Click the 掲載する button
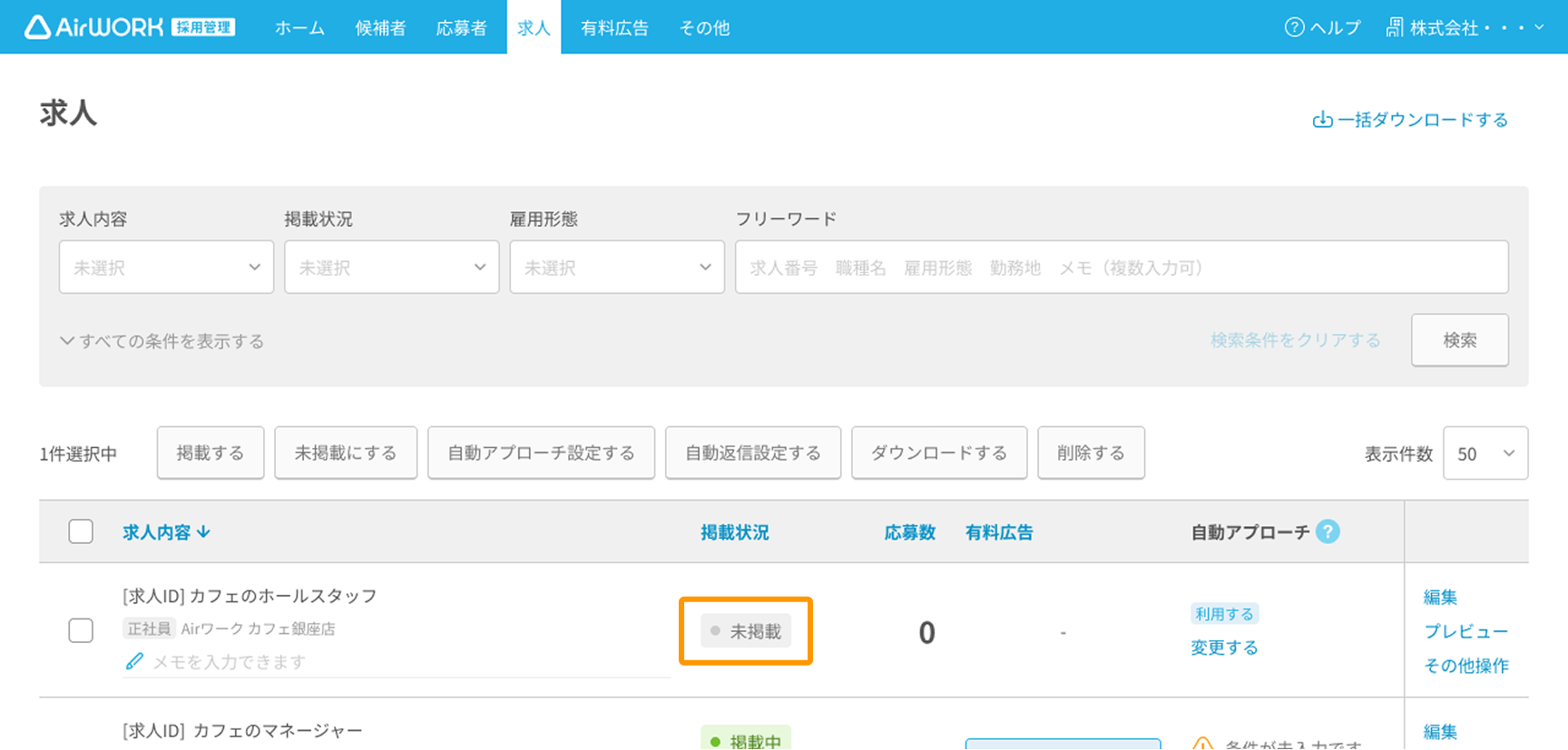 [x=210, y=453]
